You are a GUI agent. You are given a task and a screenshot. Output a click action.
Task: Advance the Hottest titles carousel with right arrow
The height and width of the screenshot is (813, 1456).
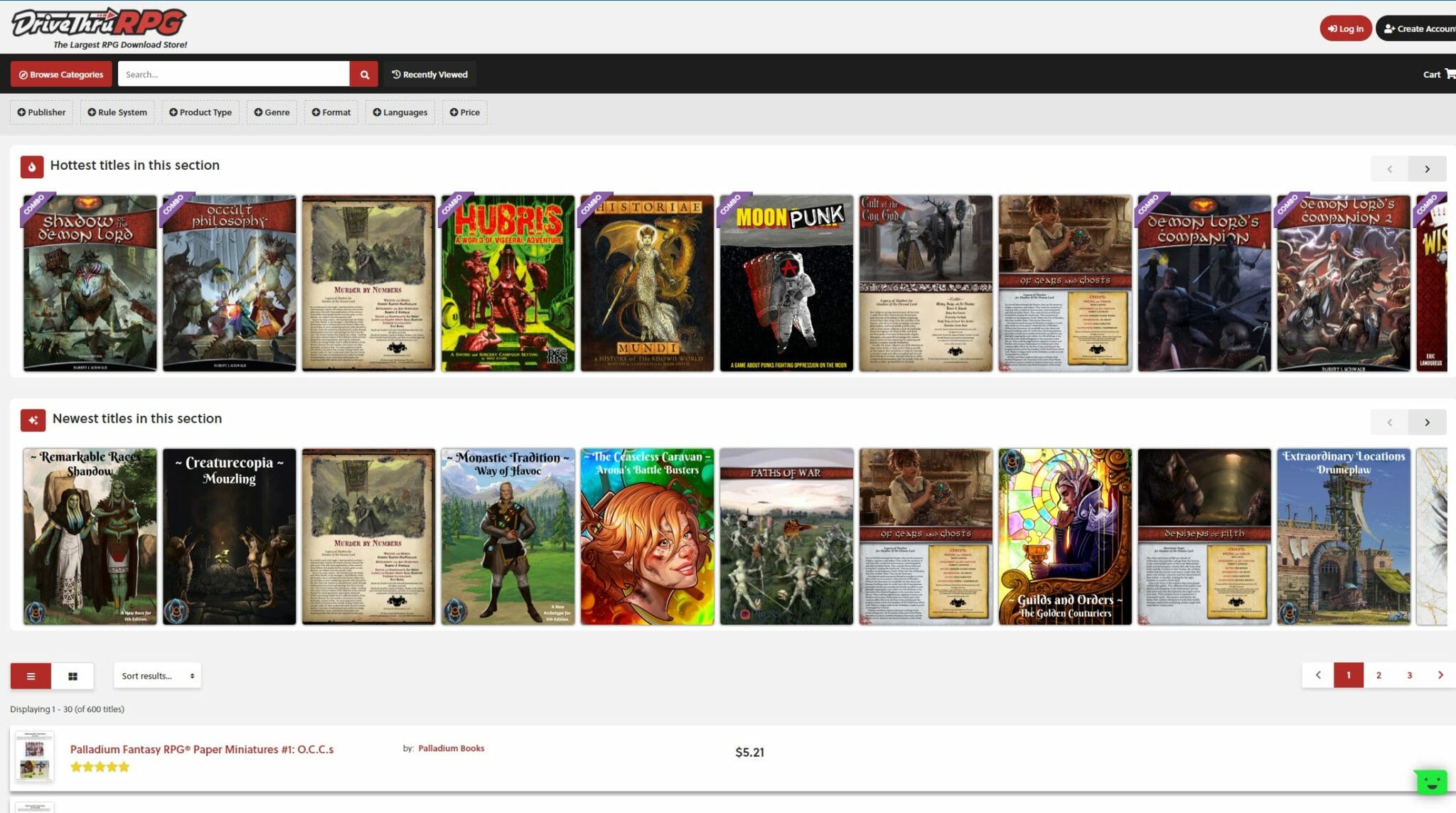1428,168
